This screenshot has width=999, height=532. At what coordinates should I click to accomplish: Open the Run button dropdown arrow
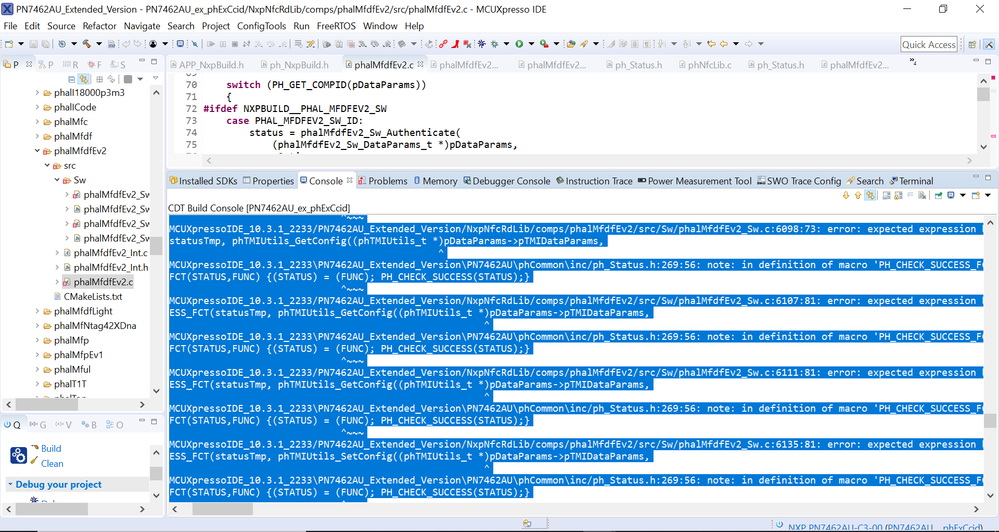531,44
